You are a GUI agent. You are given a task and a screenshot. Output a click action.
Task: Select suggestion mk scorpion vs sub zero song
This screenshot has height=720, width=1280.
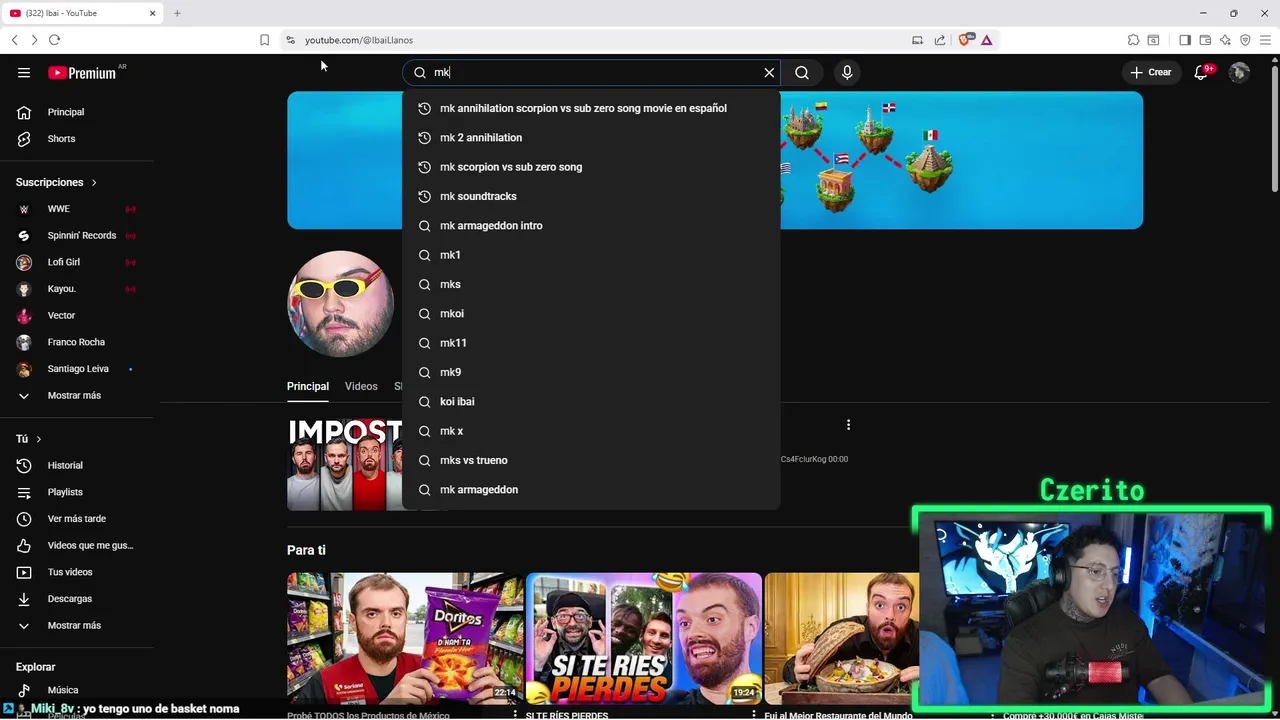click(591, 167)
